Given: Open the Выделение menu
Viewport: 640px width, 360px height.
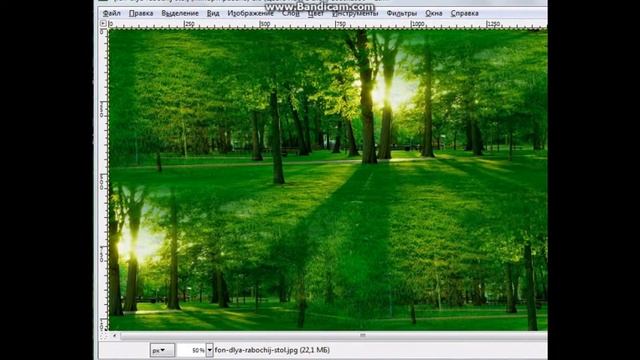Looking at the screenshot, I should pos(180,13).
